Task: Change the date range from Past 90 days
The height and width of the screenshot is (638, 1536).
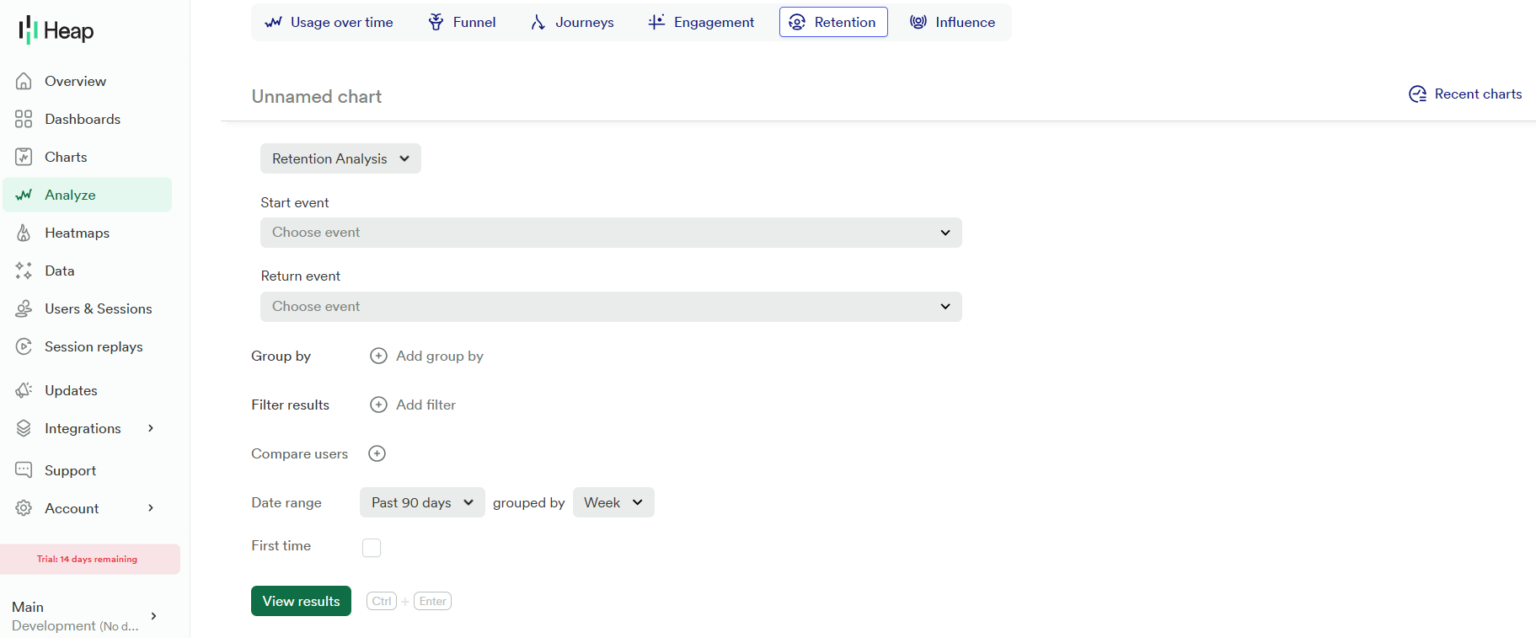Action: [x=422, y=502]
